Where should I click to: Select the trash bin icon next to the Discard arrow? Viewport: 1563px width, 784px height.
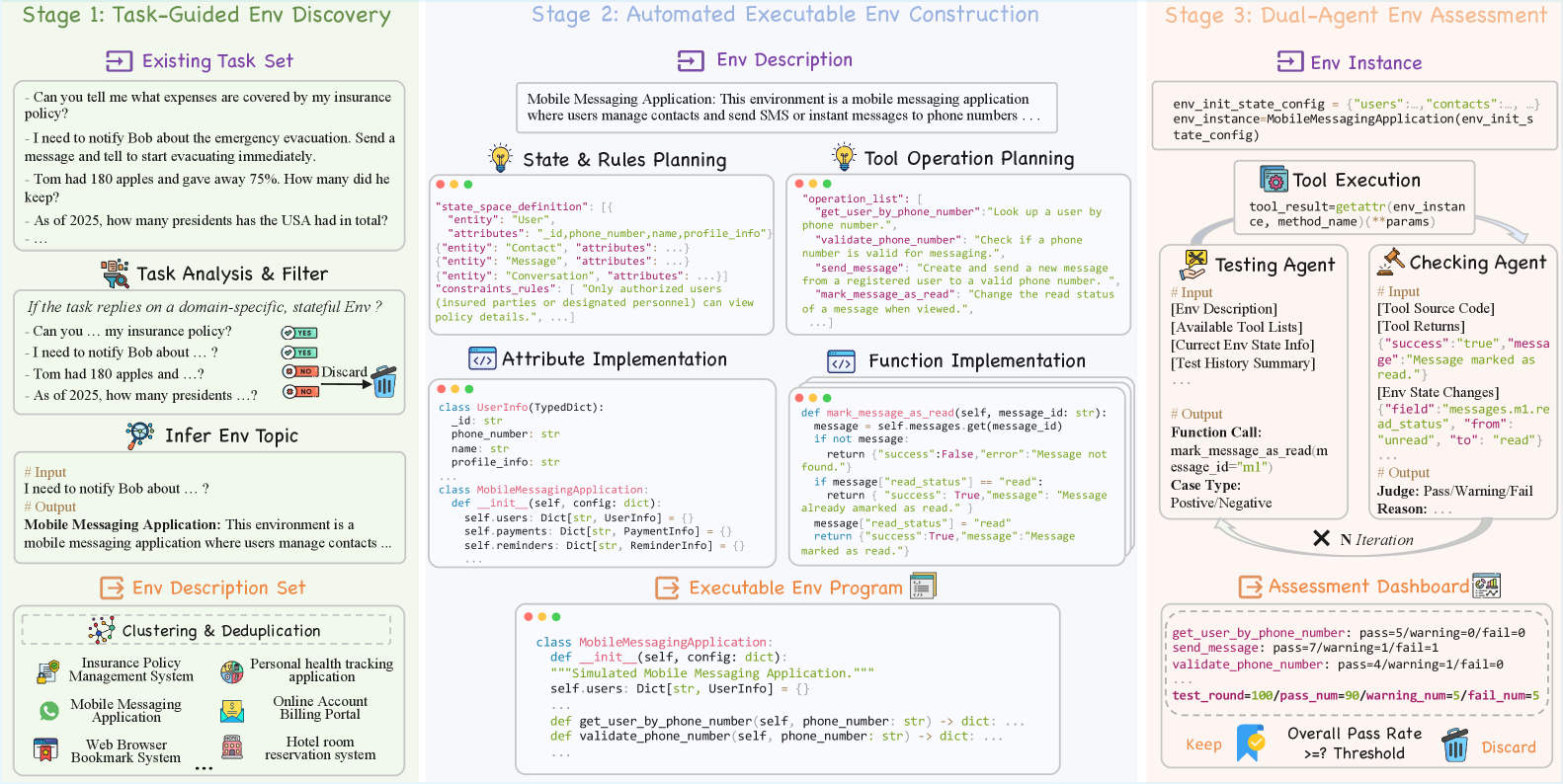click(x=384, y=381)
